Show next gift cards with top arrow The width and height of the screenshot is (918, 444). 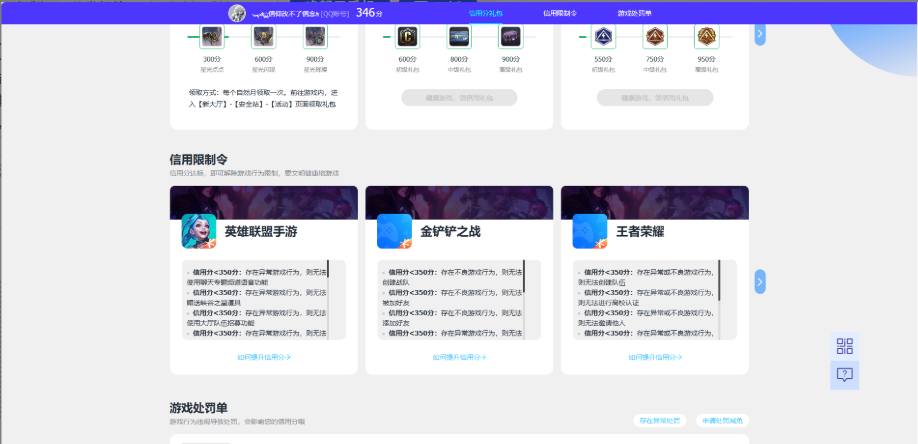click(760, 33)
